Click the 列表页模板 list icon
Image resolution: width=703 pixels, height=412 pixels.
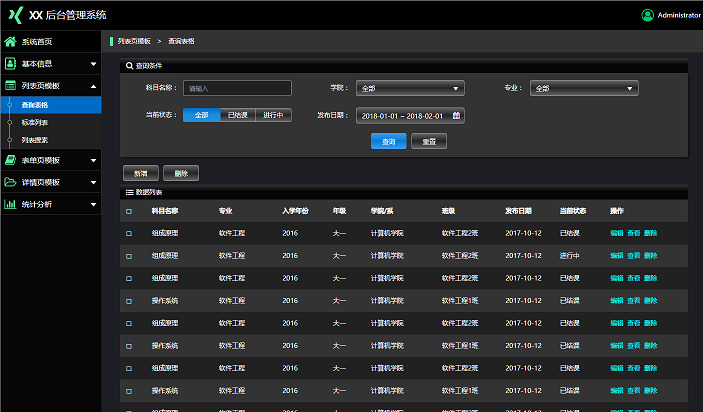click(10, 86)
